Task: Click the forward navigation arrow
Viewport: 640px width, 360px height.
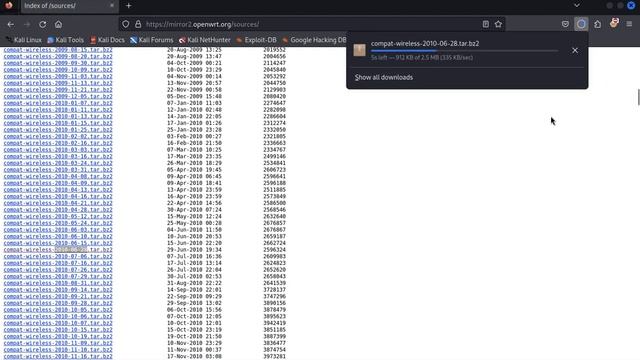Action: click(x=27, y=24)
